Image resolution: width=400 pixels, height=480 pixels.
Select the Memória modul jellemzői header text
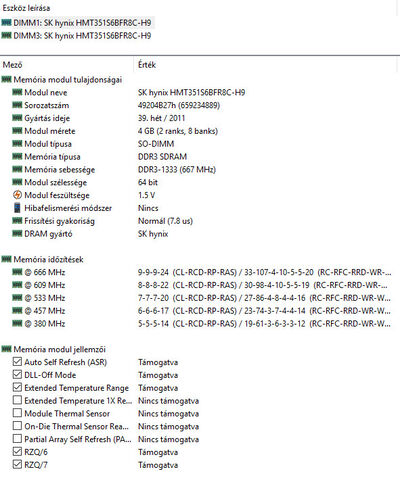coord(60,349)
